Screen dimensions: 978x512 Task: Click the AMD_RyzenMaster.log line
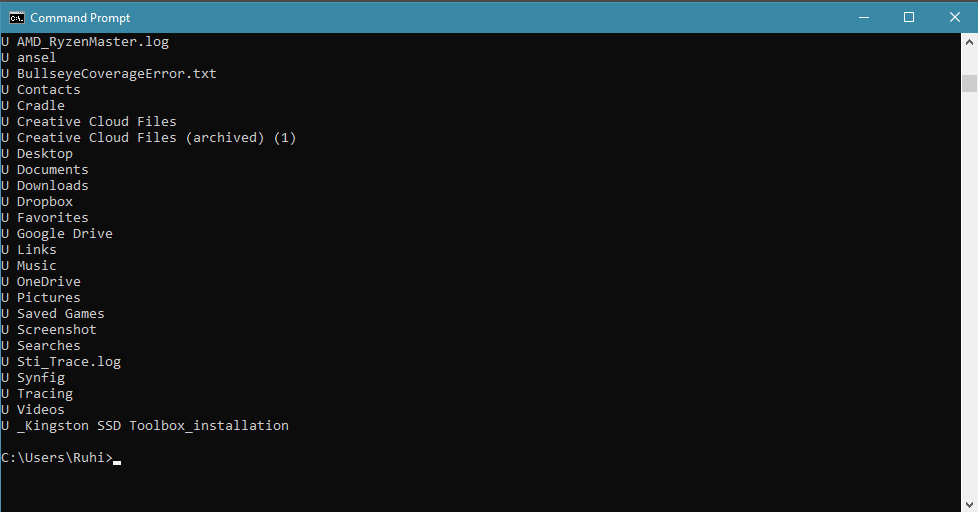[85, 42]
